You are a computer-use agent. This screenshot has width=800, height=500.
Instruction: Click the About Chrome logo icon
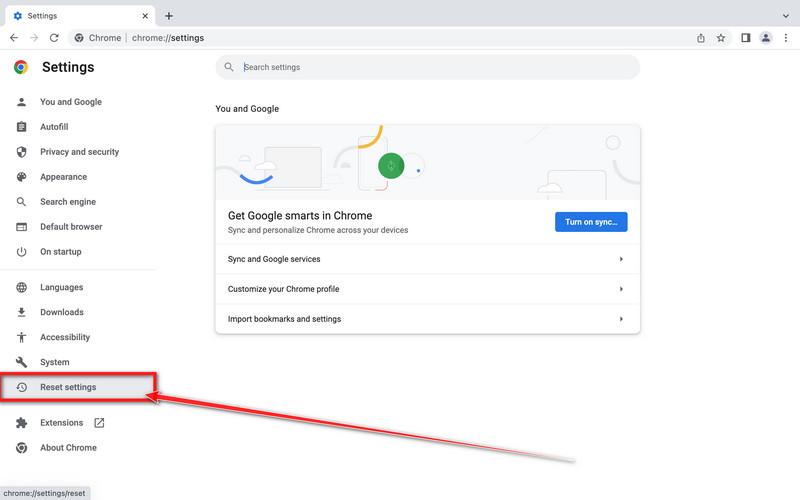(x=21, y=447)
